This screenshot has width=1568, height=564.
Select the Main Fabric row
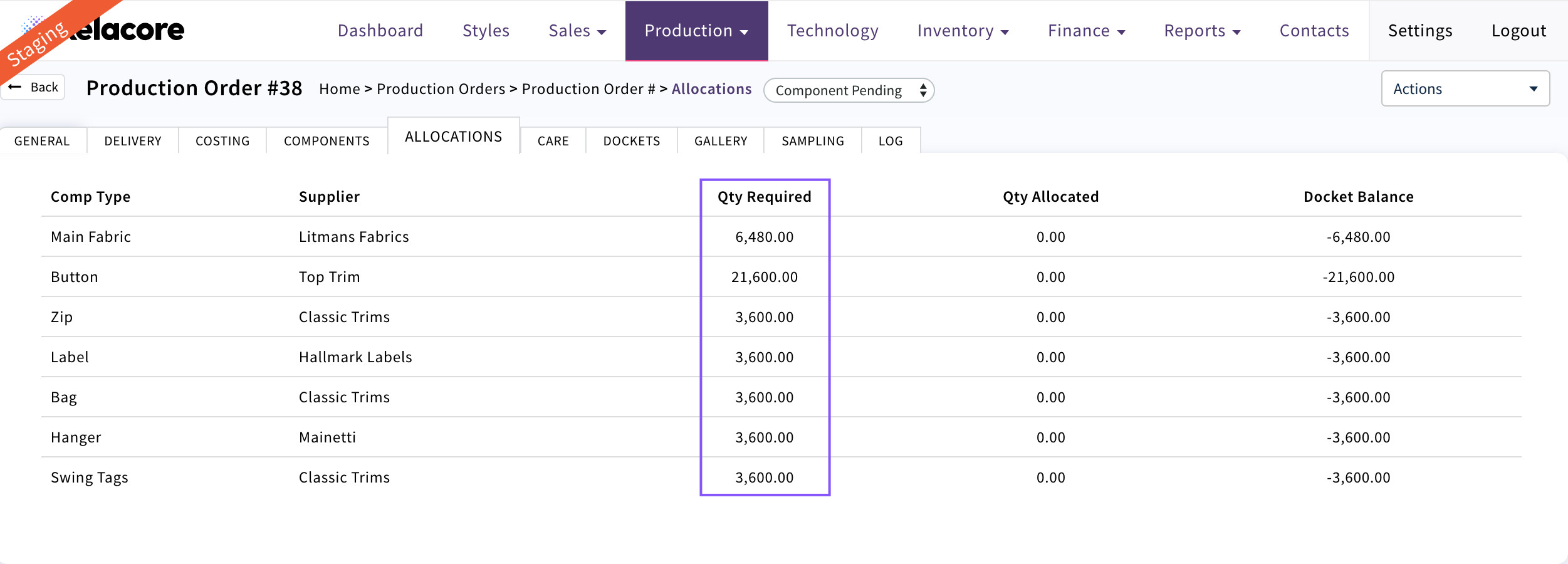pyautogui.click(x=91, y=237)
